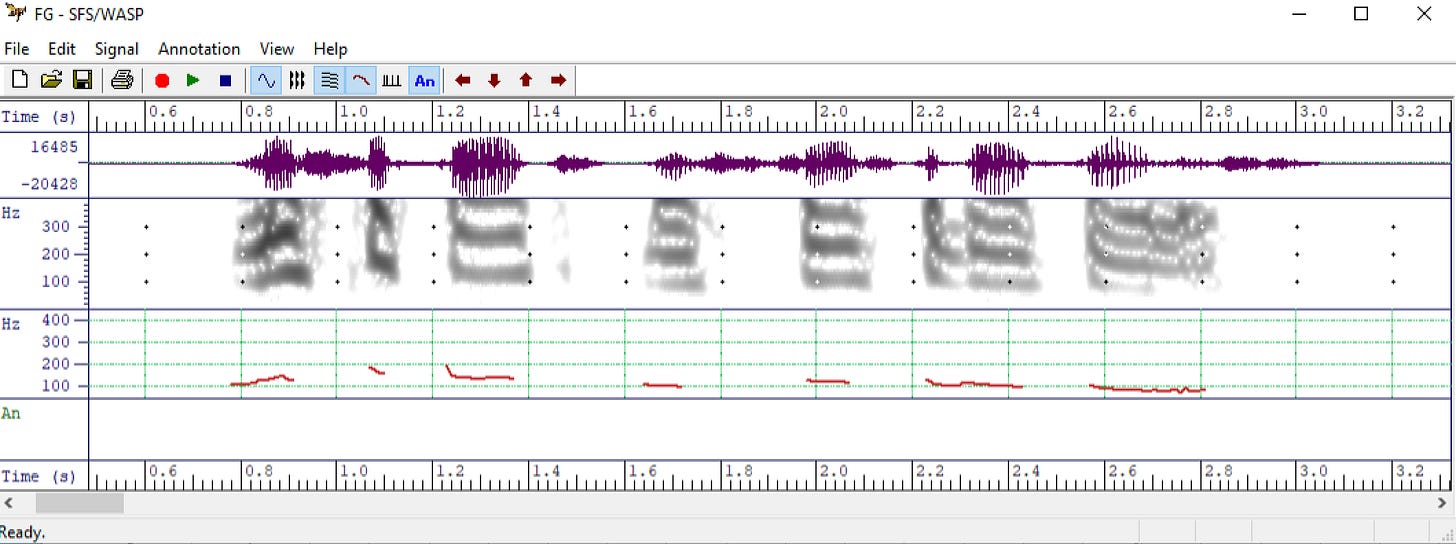
Task: Click the '2.0' mark on the top time ruler
Action: tap(834, 111)
